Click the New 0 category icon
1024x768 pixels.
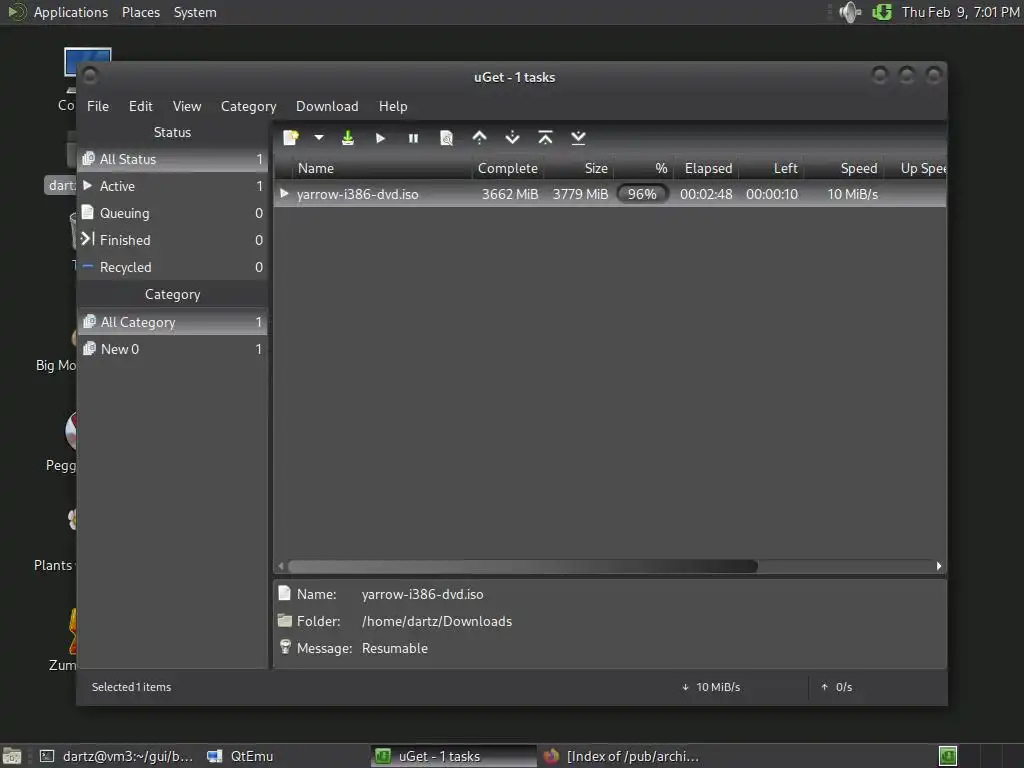89,349
